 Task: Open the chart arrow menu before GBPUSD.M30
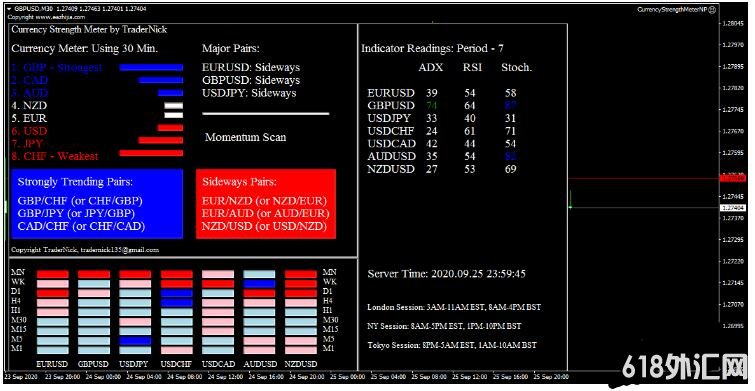click(x=9, y=9)
